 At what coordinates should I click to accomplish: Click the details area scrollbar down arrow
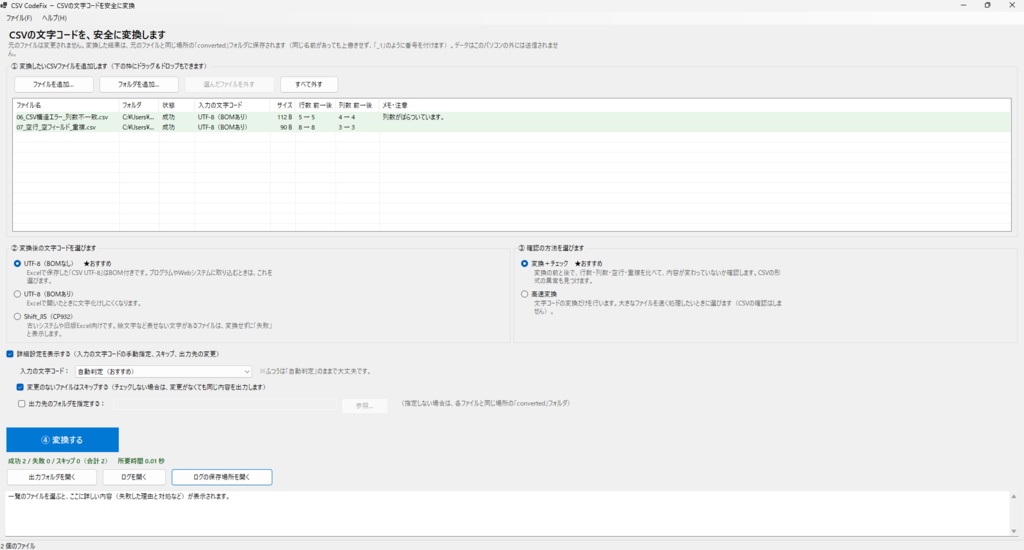pos(1014,531)
